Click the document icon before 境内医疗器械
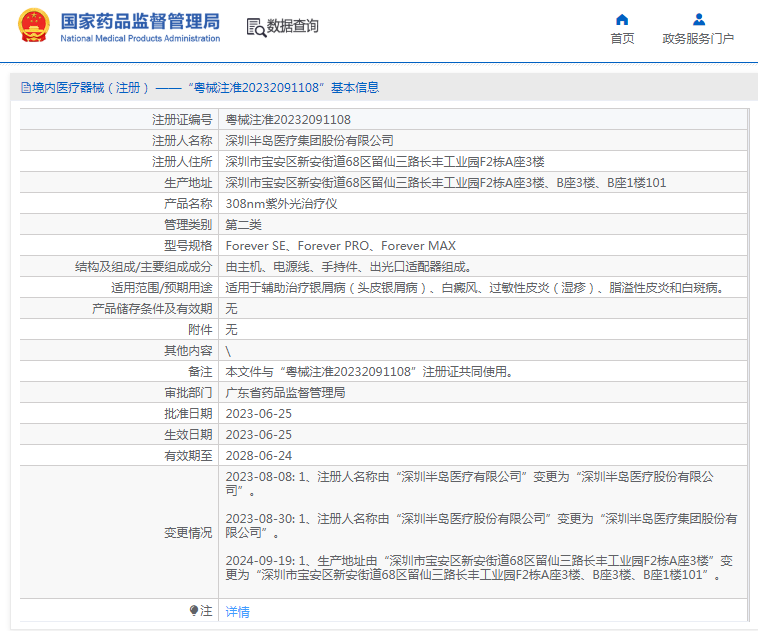Viewport: 758px width, 631px height. click(x=26, y=88)
